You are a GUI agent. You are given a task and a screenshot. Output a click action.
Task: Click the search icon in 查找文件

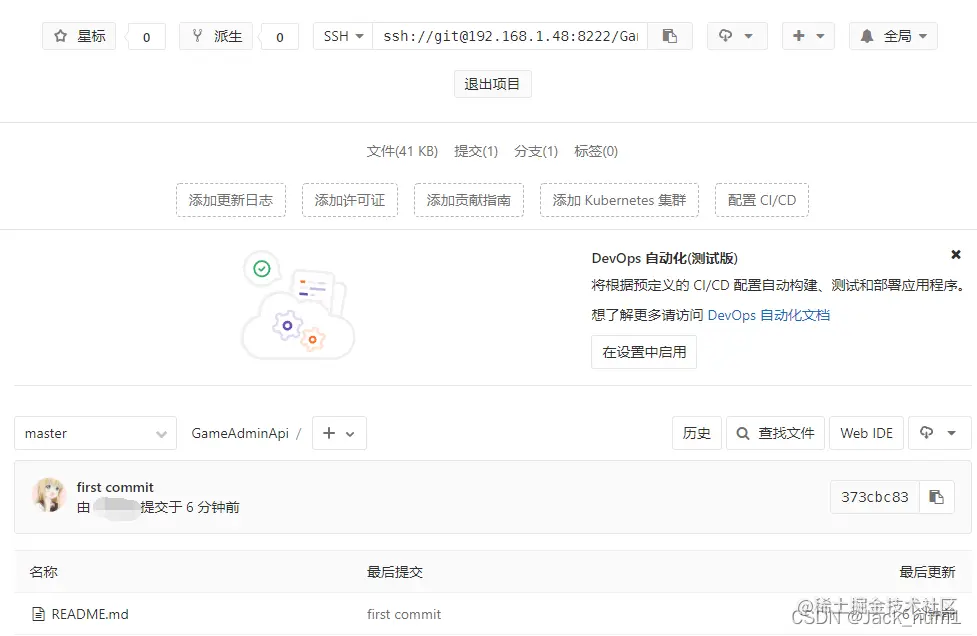(741, 433)
